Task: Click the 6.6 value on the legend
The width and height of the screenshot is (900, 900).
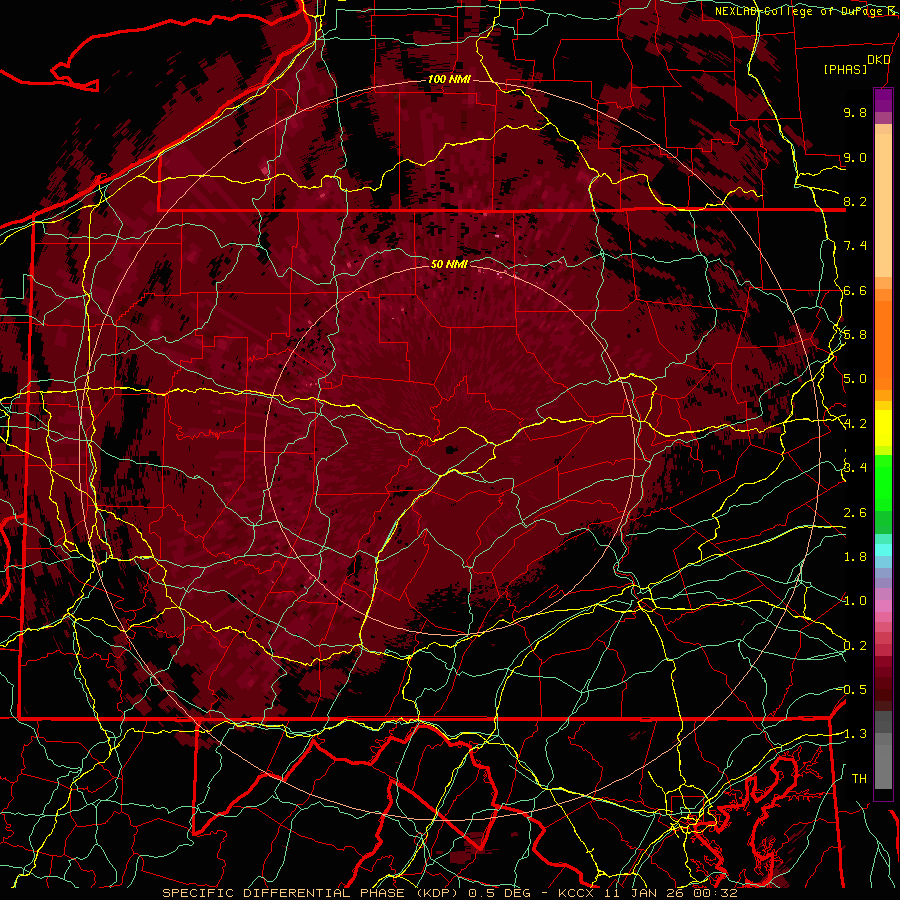Action: point(855,290)
